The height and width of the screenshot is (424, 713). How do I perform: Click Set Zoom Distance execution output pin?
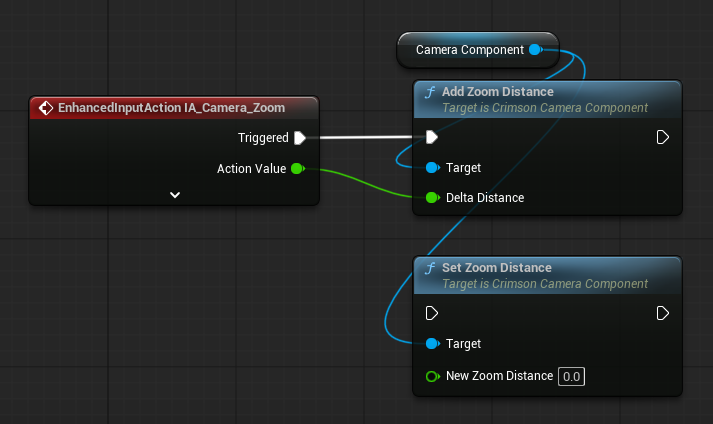click(663, 313)
